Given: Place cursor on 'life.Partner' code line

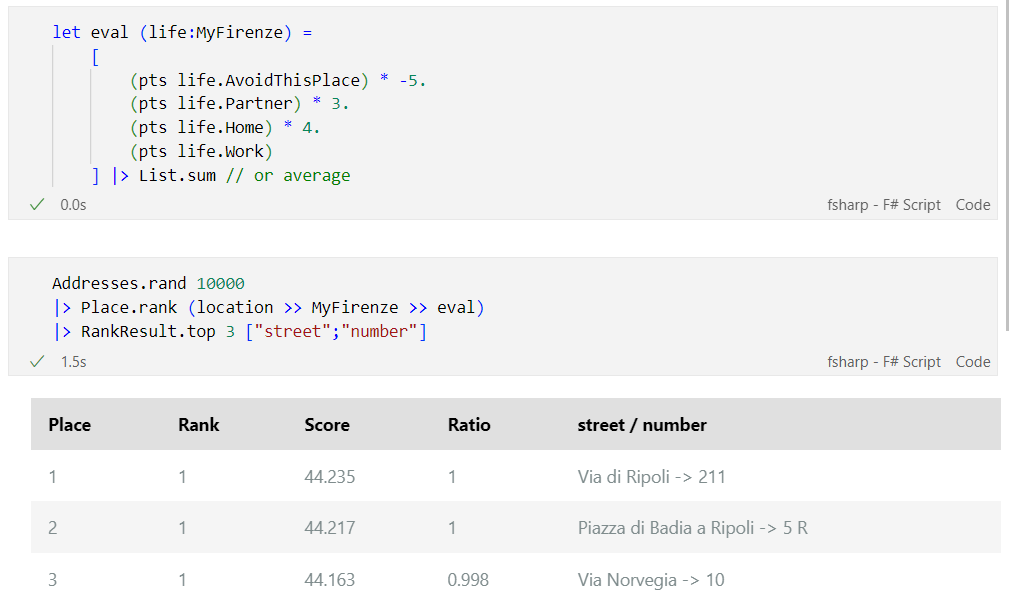Looking at the screenshot, I should 239,104.
